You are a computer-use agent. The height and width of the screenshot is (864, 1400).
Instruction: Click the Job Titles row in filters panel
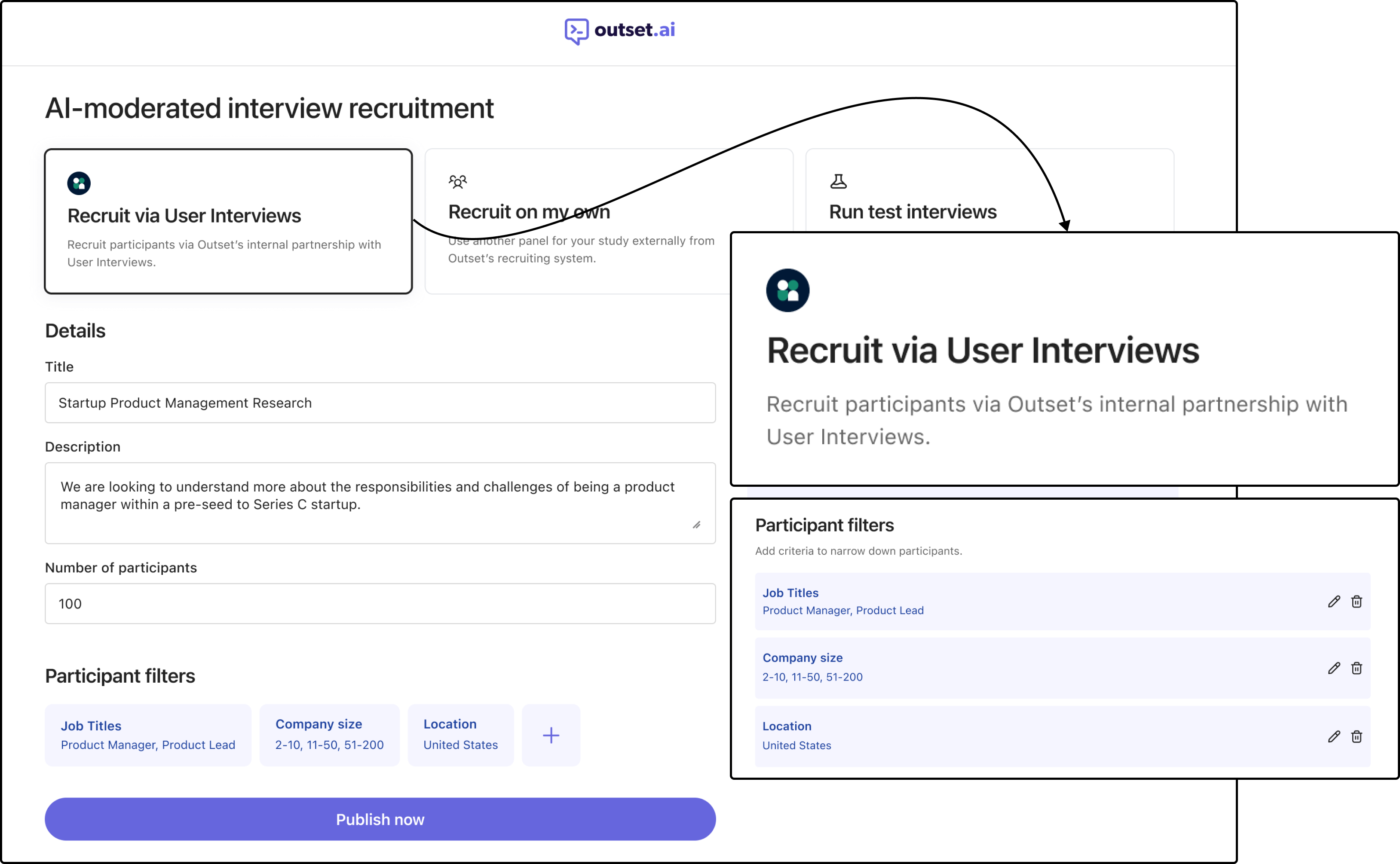pyautogui.click(x=1062, y=601)
